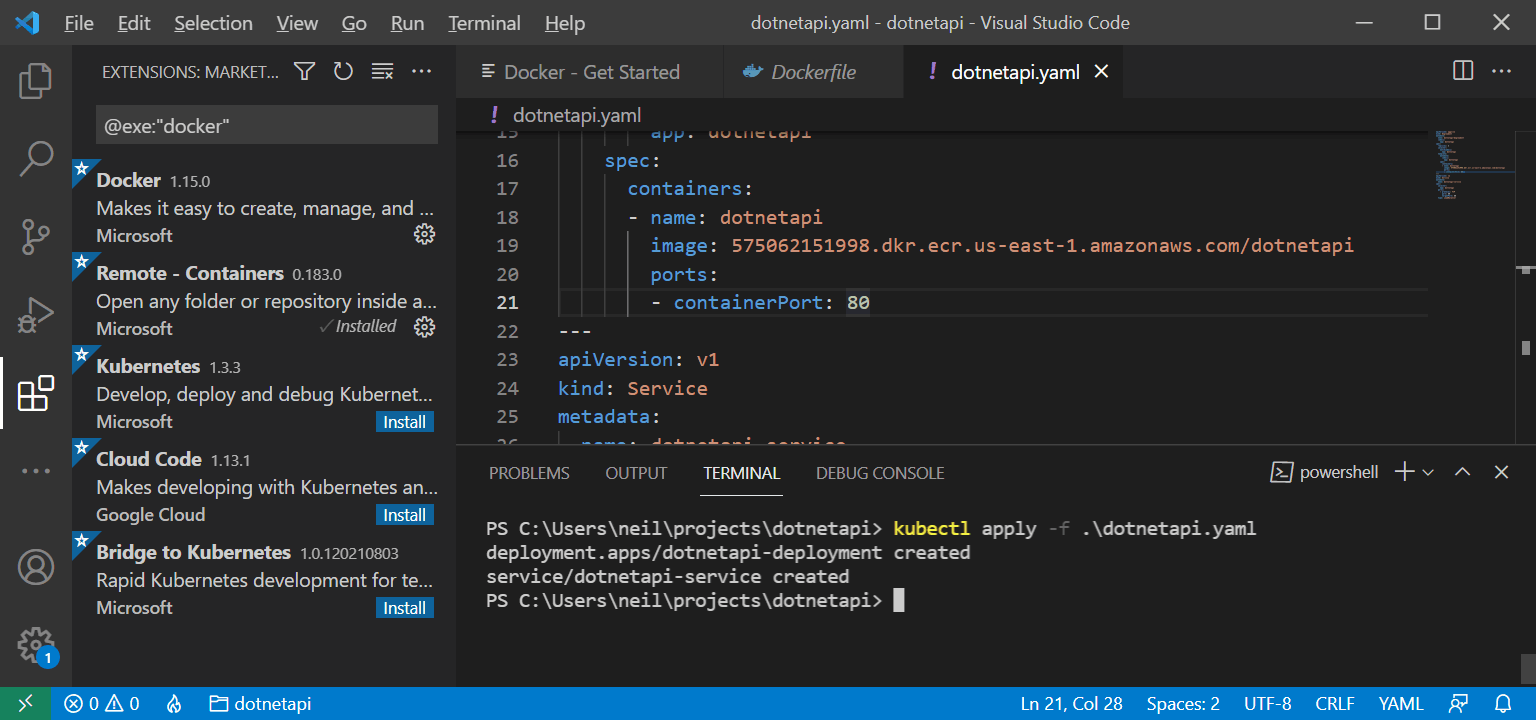Click the extensions search input field
1536x720 pixels.
(266, 126)
